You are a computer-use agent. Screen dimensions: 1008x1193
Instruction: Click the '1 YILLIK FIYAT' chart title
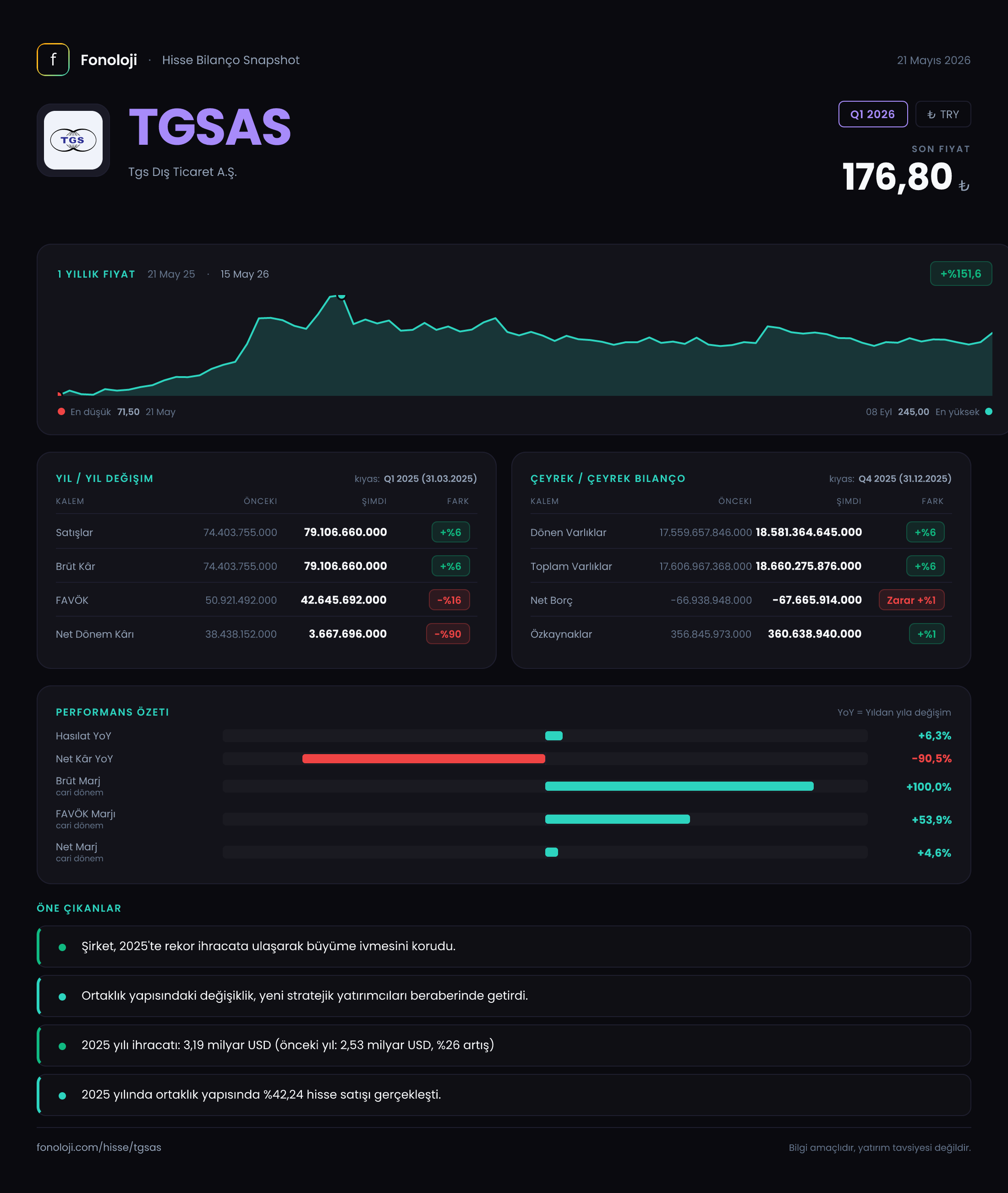tap(96, 274)
